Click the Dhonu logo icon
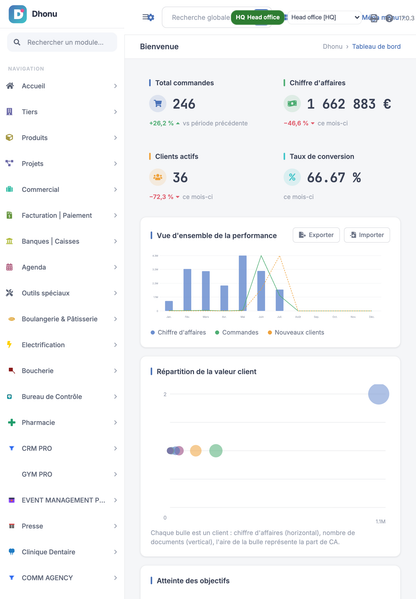 [x=18, y=14]
